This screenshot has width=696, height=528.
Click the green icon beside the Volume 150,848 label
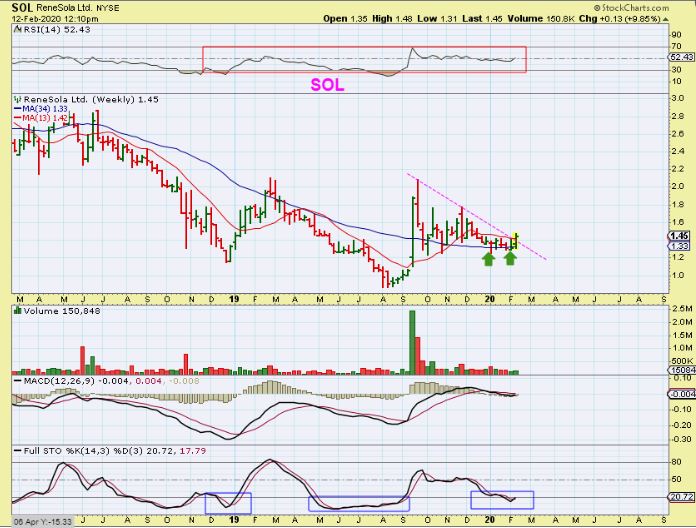click(18, 311)
